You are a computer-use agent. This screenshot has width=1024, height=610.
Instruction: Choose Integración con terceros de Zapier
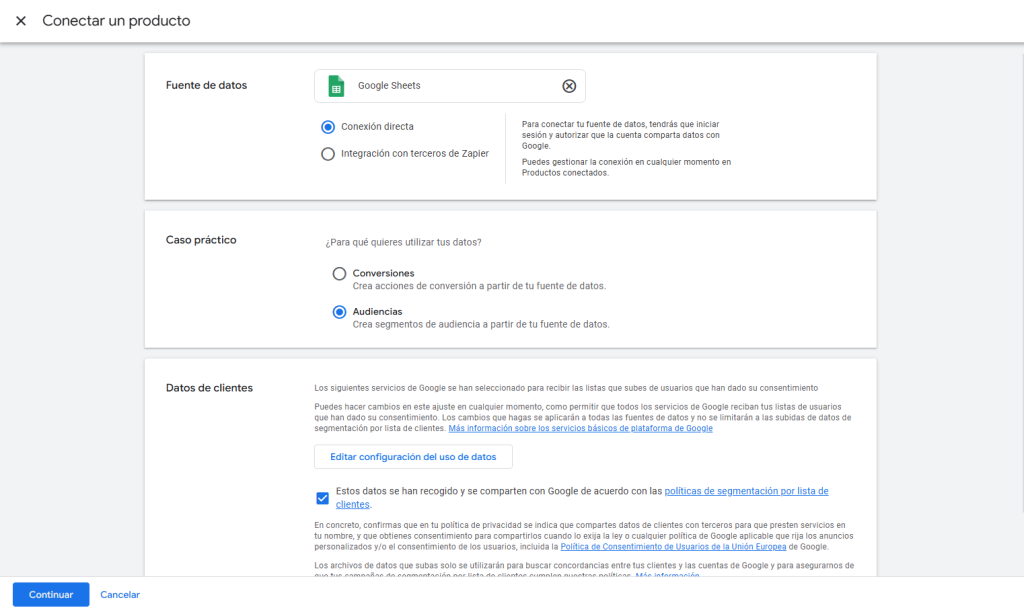point(328,154)
